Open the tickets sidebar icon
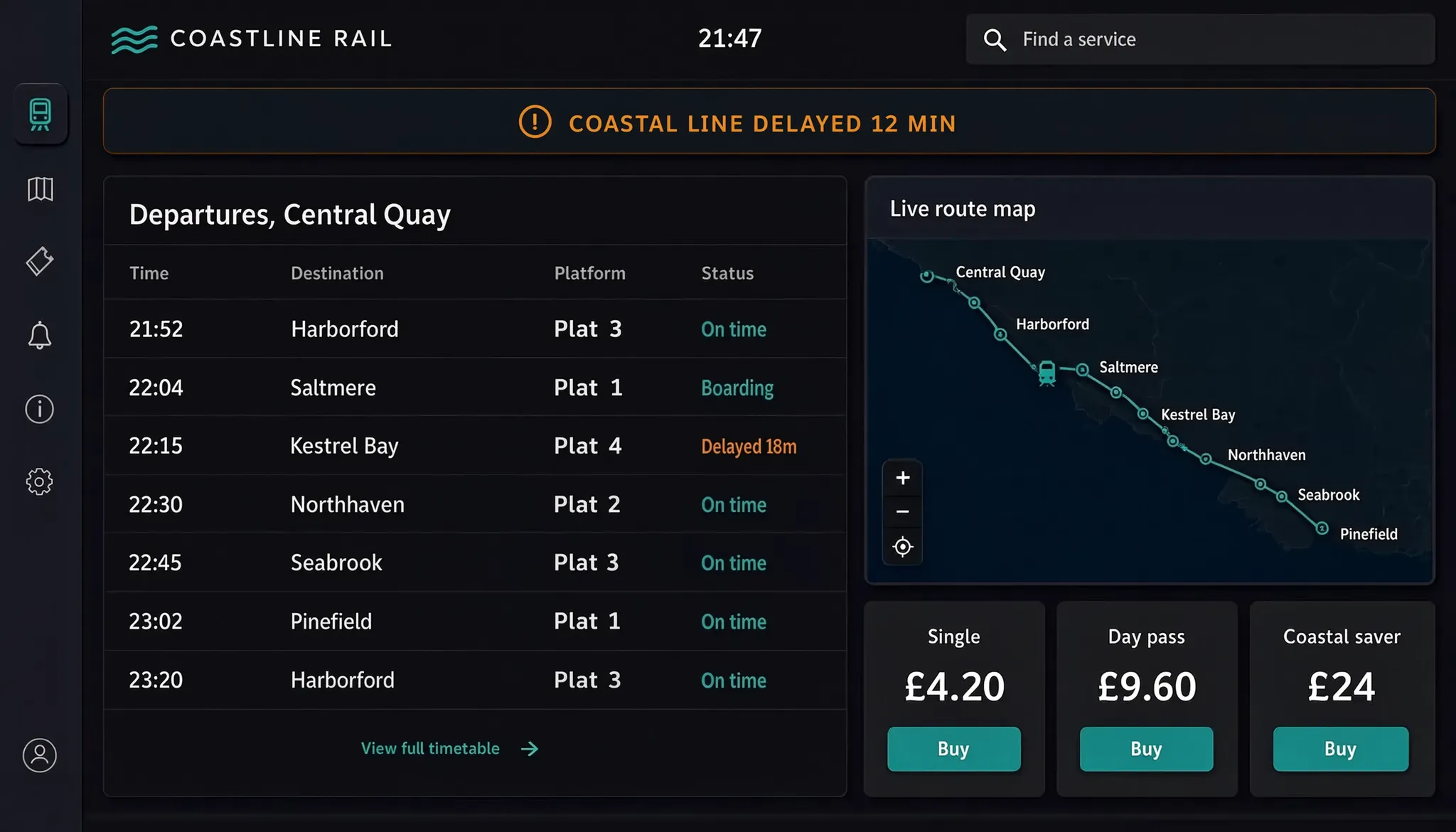The image size is (1456, 832). (40, 262)
